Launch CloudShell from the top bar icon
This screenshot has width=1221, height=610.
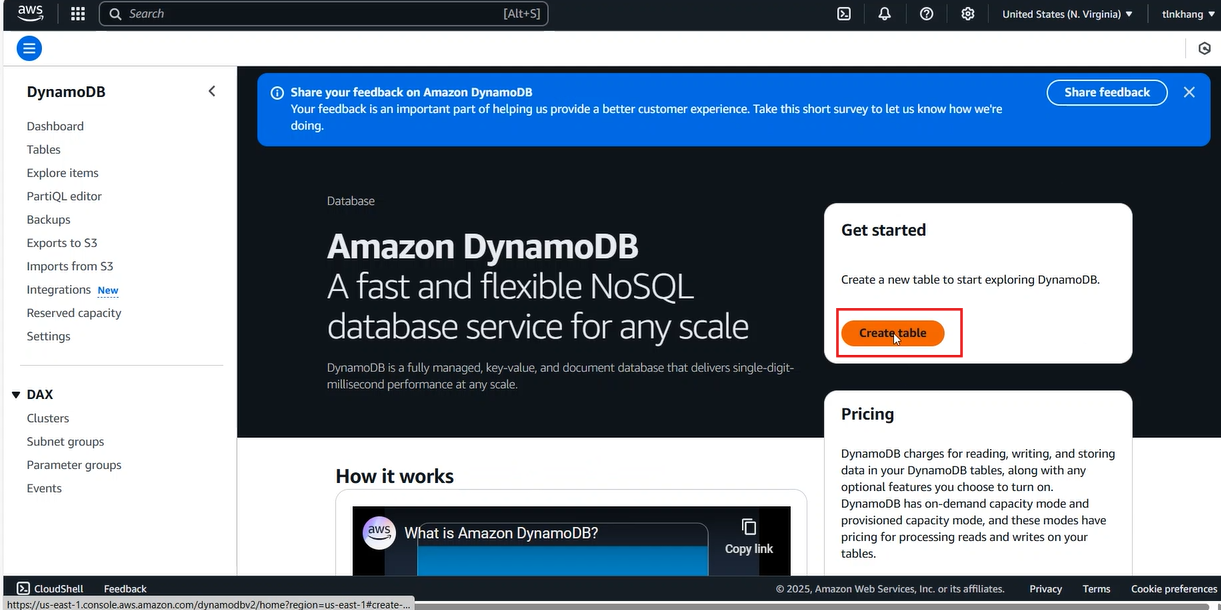point(844,14)
